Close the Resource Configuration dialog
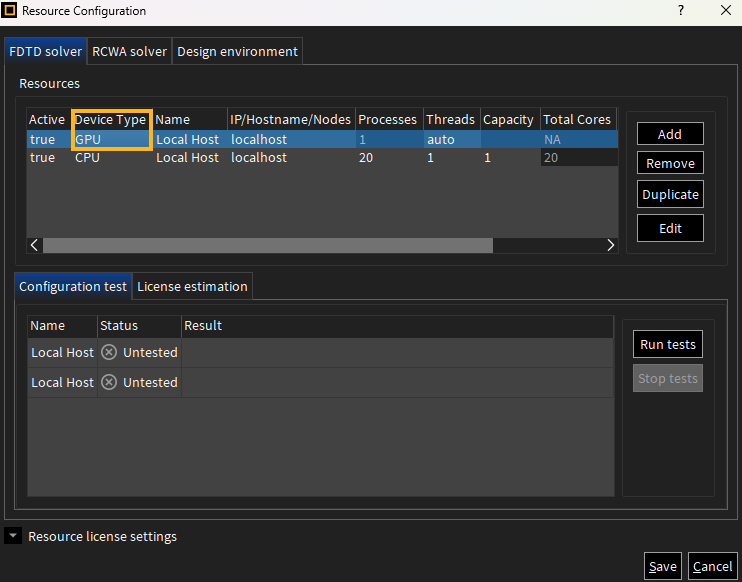Image resolution: width=742 pixels, height=582 pixels. pyautogui.click(x=725, y=10)
